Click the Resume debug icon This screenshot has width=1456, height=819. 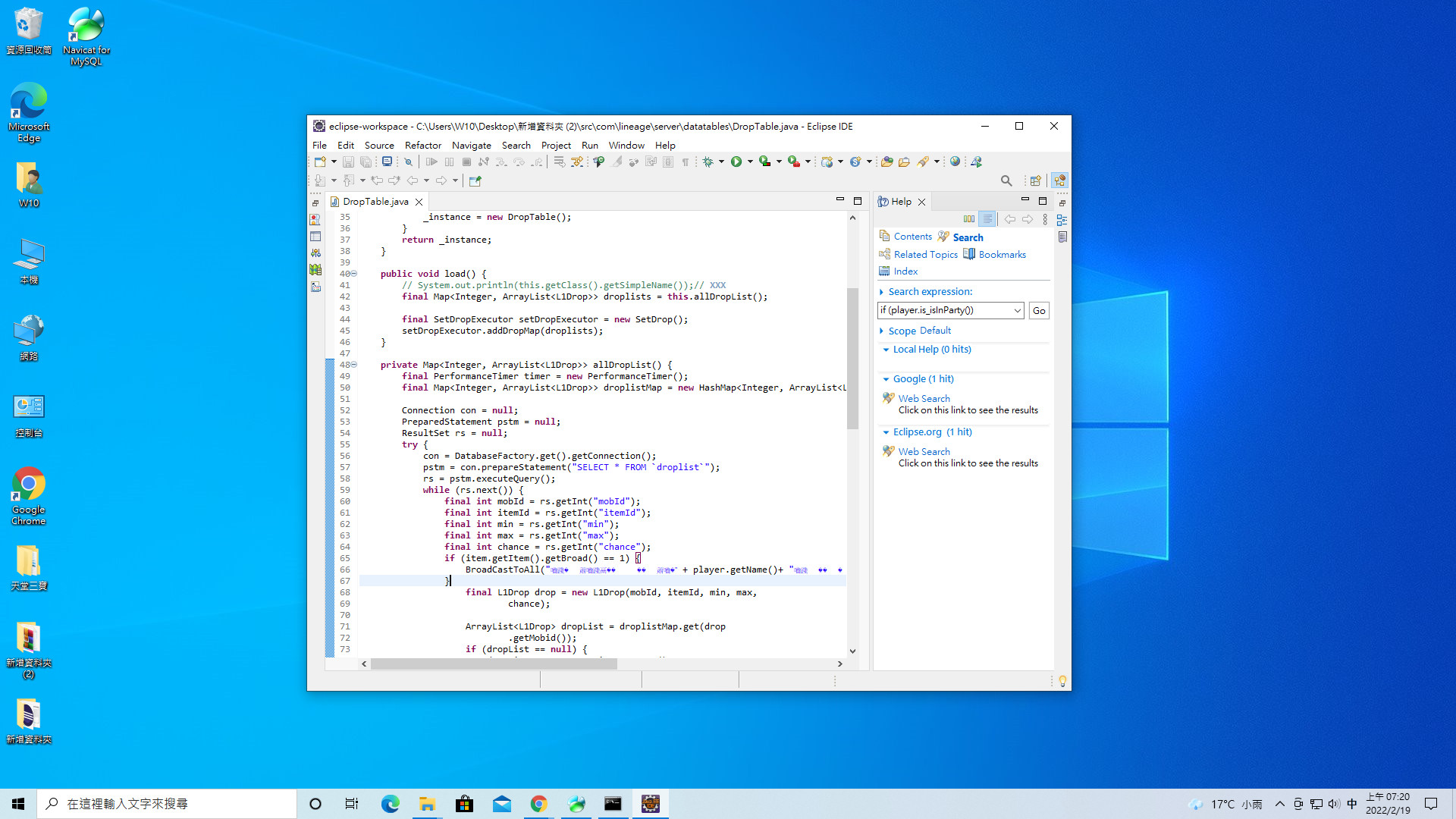click(x=431, y=162)
